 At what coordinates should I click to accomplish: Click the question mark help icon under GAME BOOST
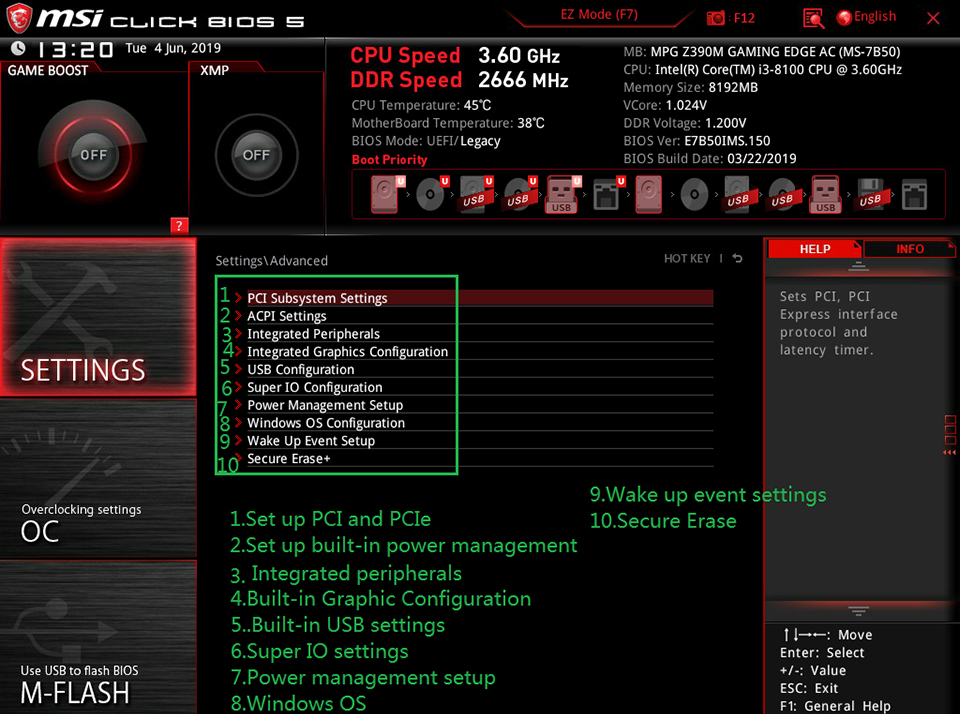[x=179, y=226]
